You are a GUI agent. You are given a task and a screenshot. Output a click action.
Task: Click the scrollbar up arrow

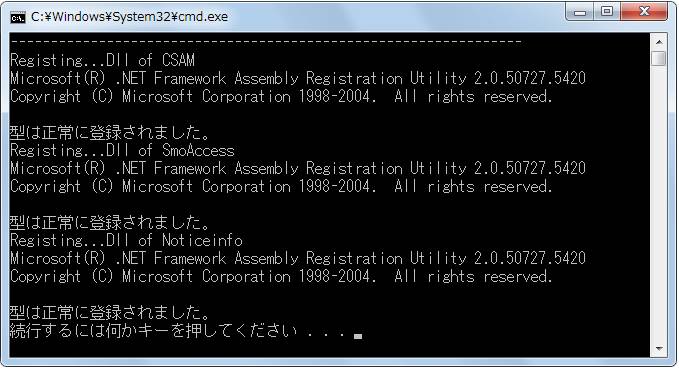point(659,42)
